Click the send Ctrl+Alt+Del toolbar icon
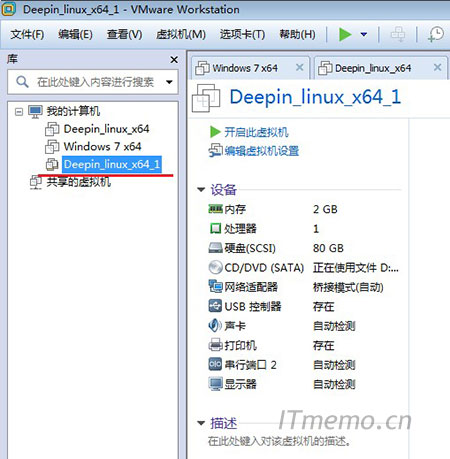The height and width of the screenshot is (459, 450). click(398, 34)
